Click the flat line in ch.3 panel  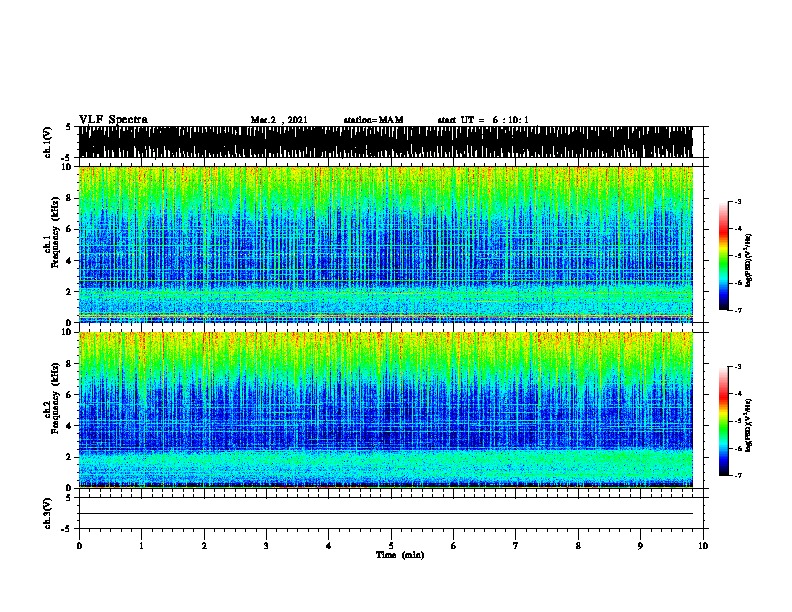click(385, 514)
